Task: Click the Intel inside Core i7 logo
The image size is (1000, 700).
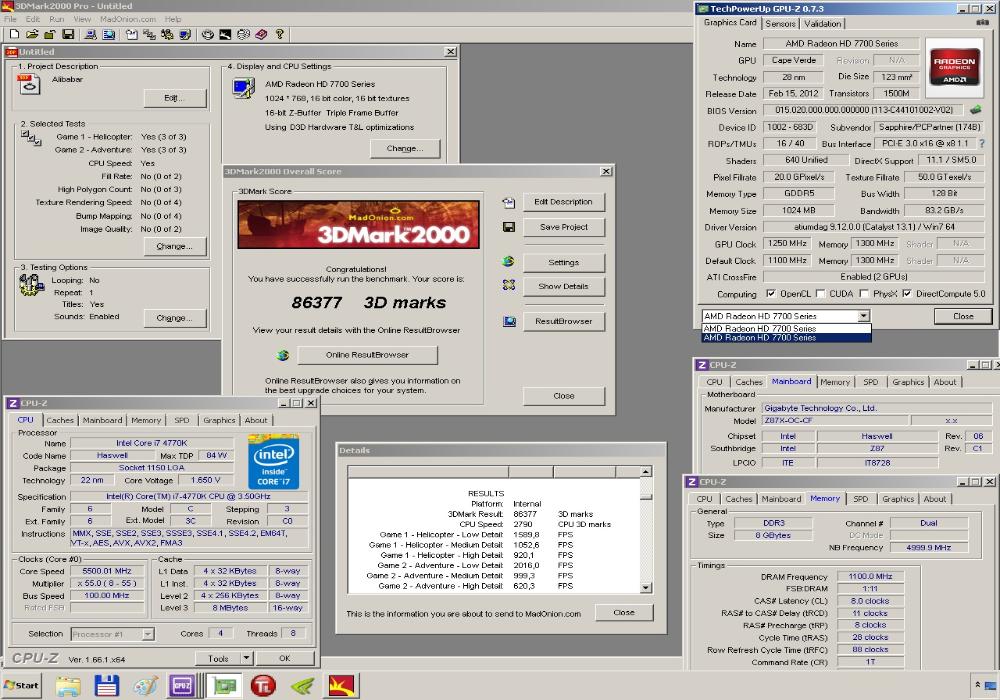Action: click(273, 462)
